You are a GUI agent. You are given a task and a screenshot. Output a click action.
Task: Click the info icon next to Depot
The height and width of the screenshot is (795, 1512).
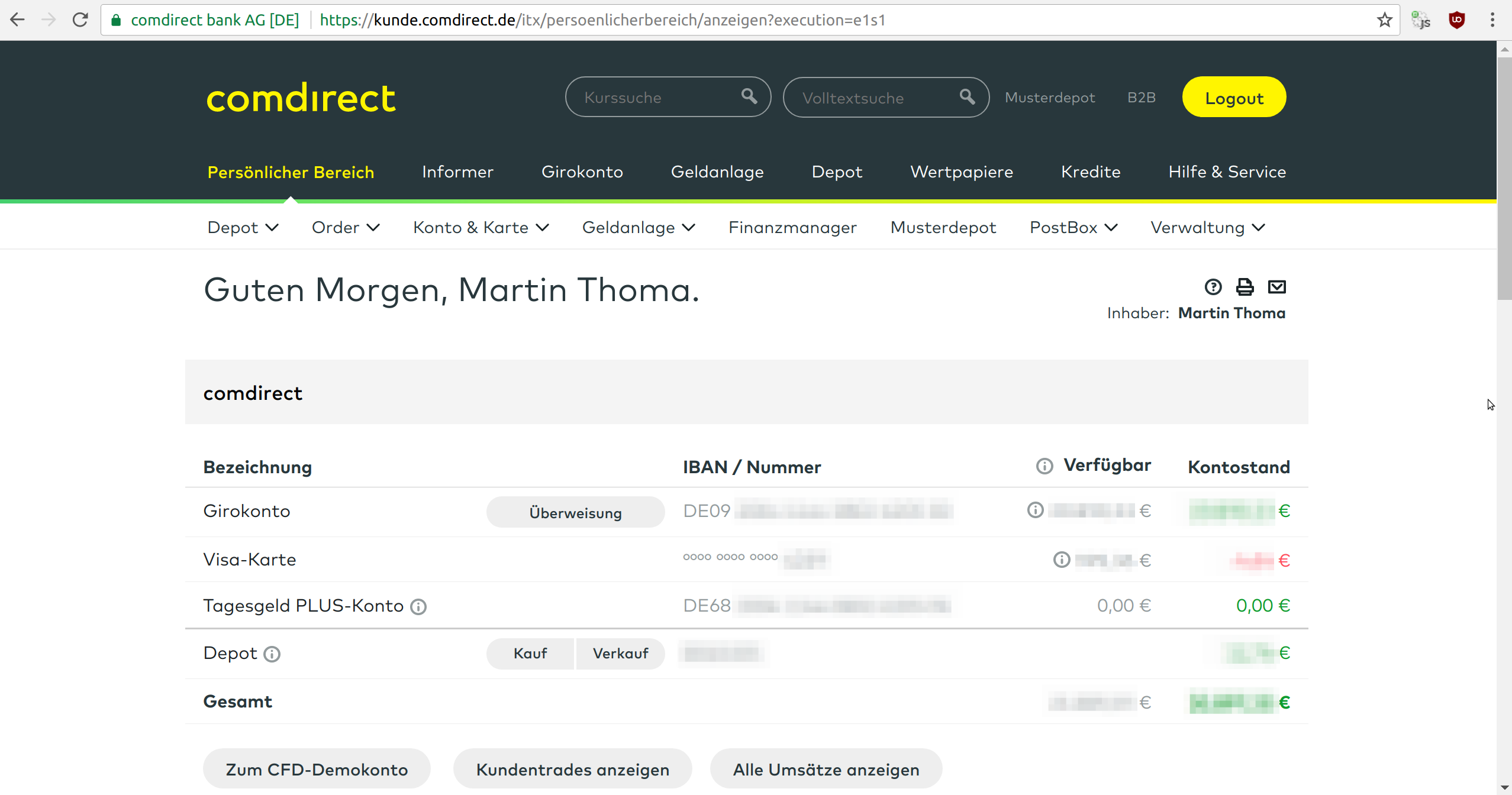tap(272, 654)
